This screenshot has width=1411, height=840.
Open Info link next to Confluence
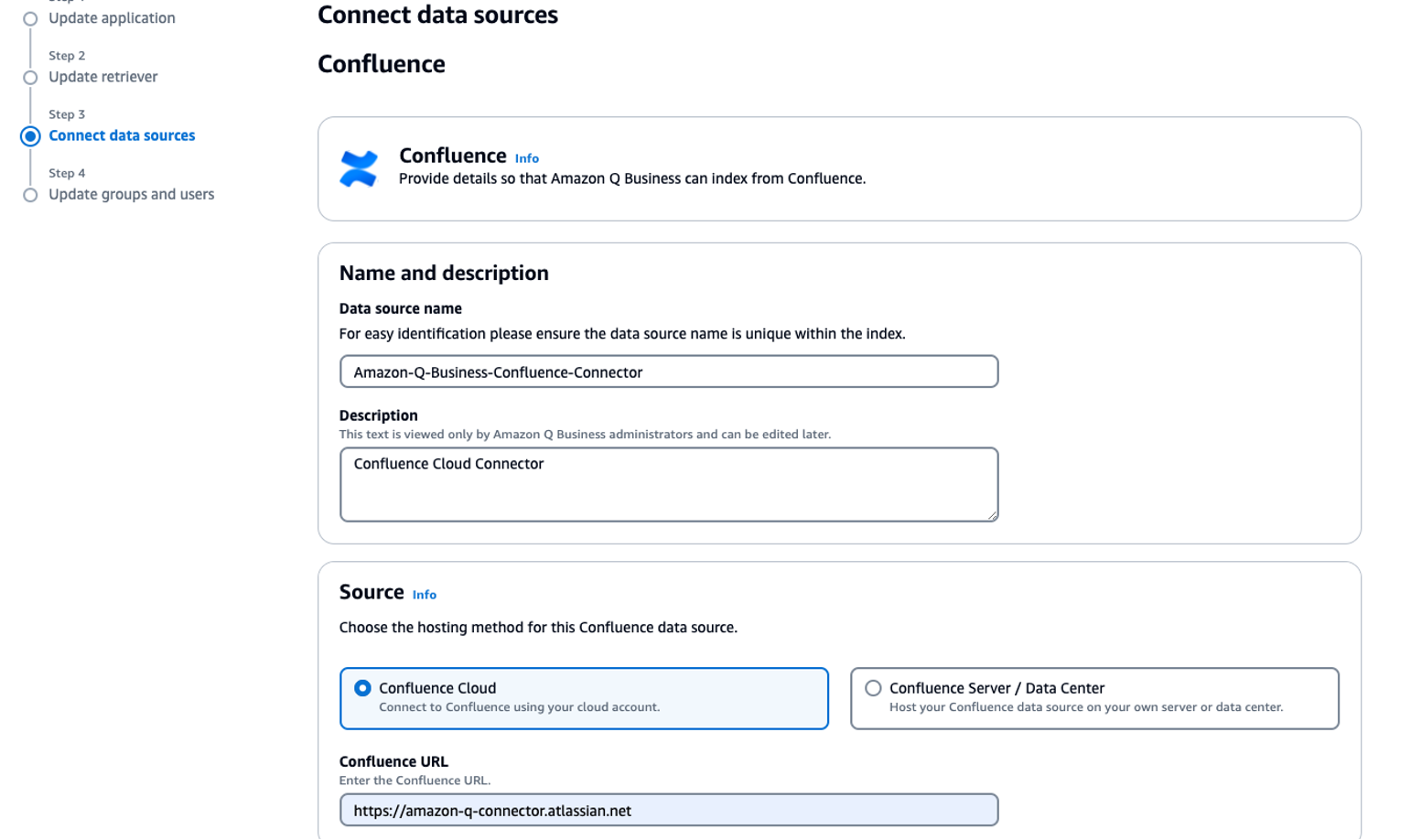click(527, 158)
